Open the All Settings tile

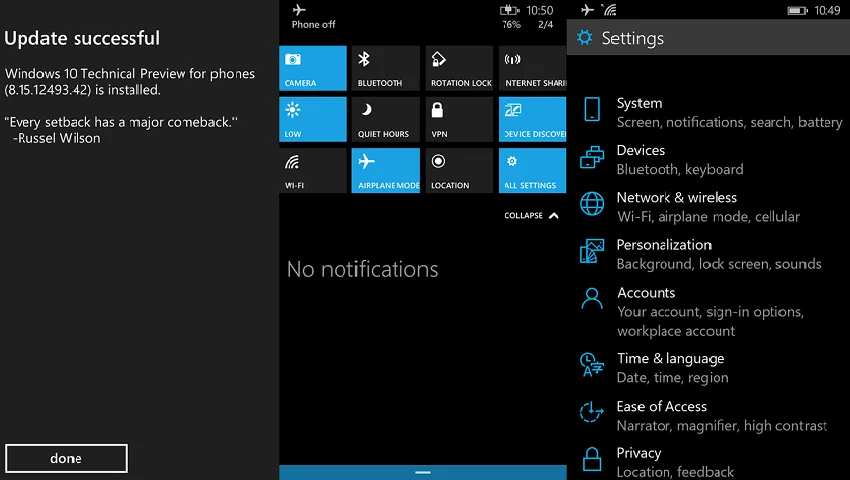532,170
